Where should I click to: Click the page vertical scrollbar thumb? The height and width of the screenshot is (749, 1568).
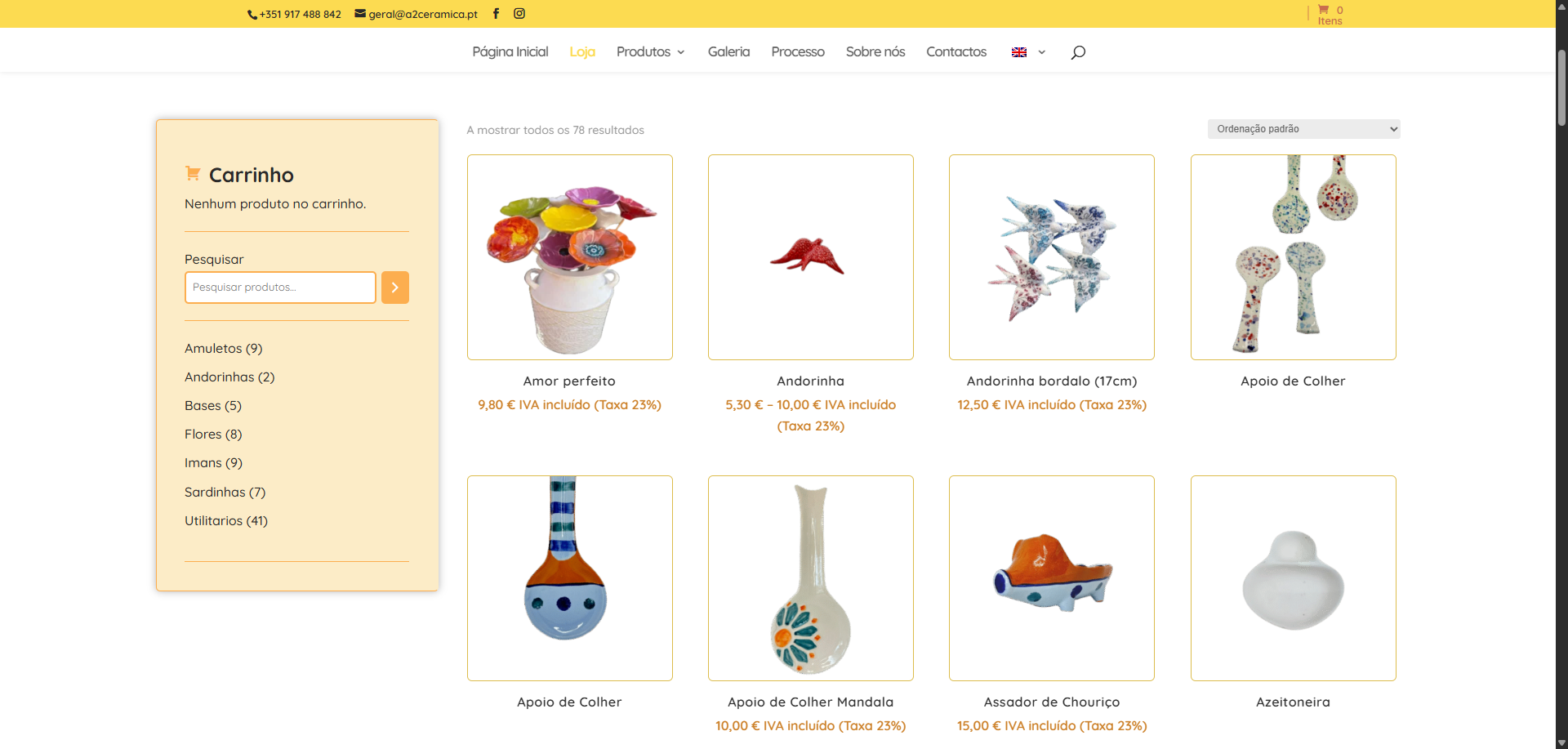pyautogui.click(x=1561, y=87)
